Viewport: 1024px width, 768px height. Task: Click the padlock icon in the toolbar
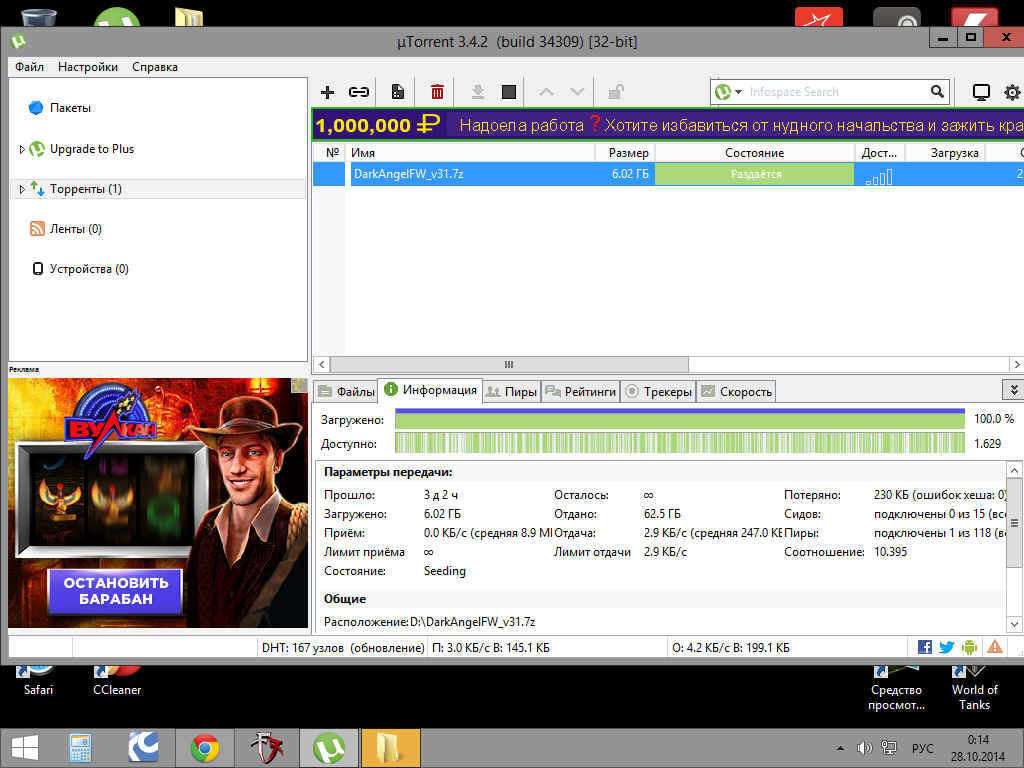tap(616, 92)
